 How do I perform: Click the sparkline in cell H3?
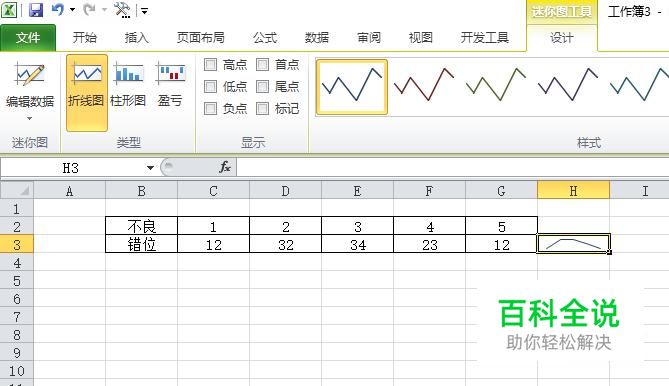pos(573,244)
